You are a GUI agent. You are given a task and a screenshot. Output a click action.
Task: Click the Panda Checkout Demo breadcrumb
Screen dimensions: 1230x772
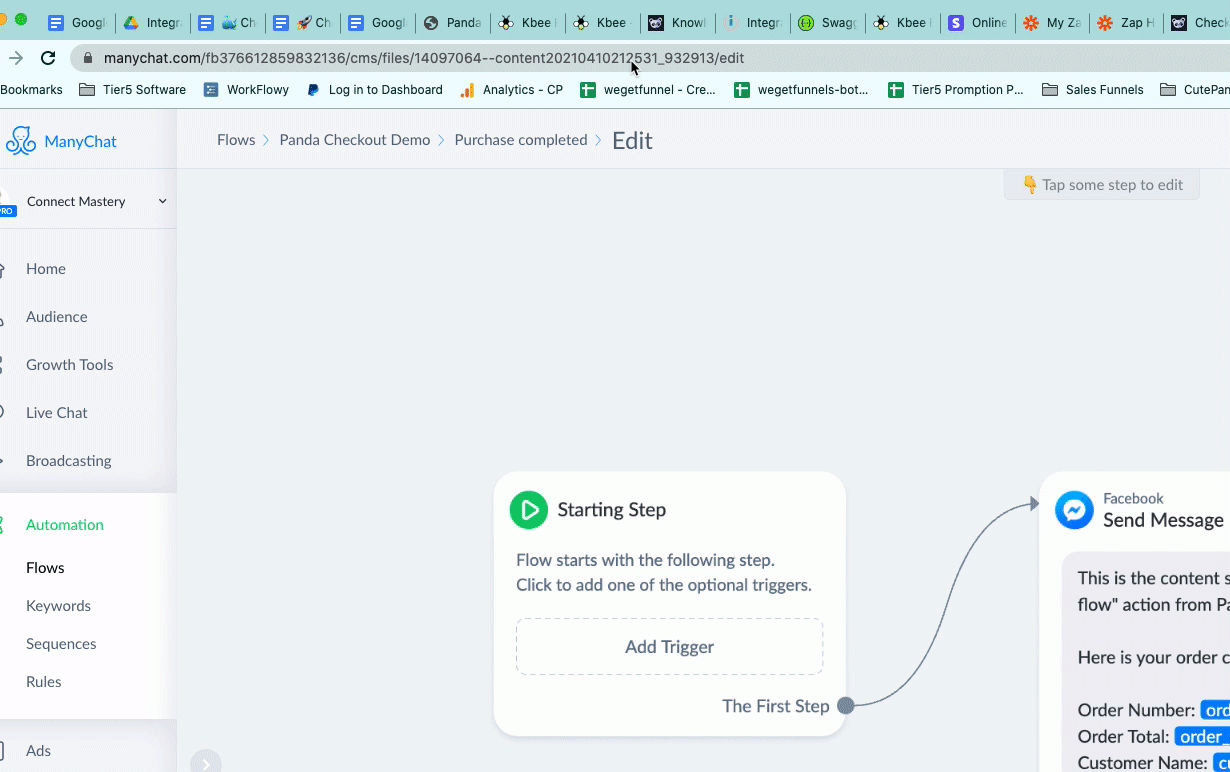tap(355, 140)
